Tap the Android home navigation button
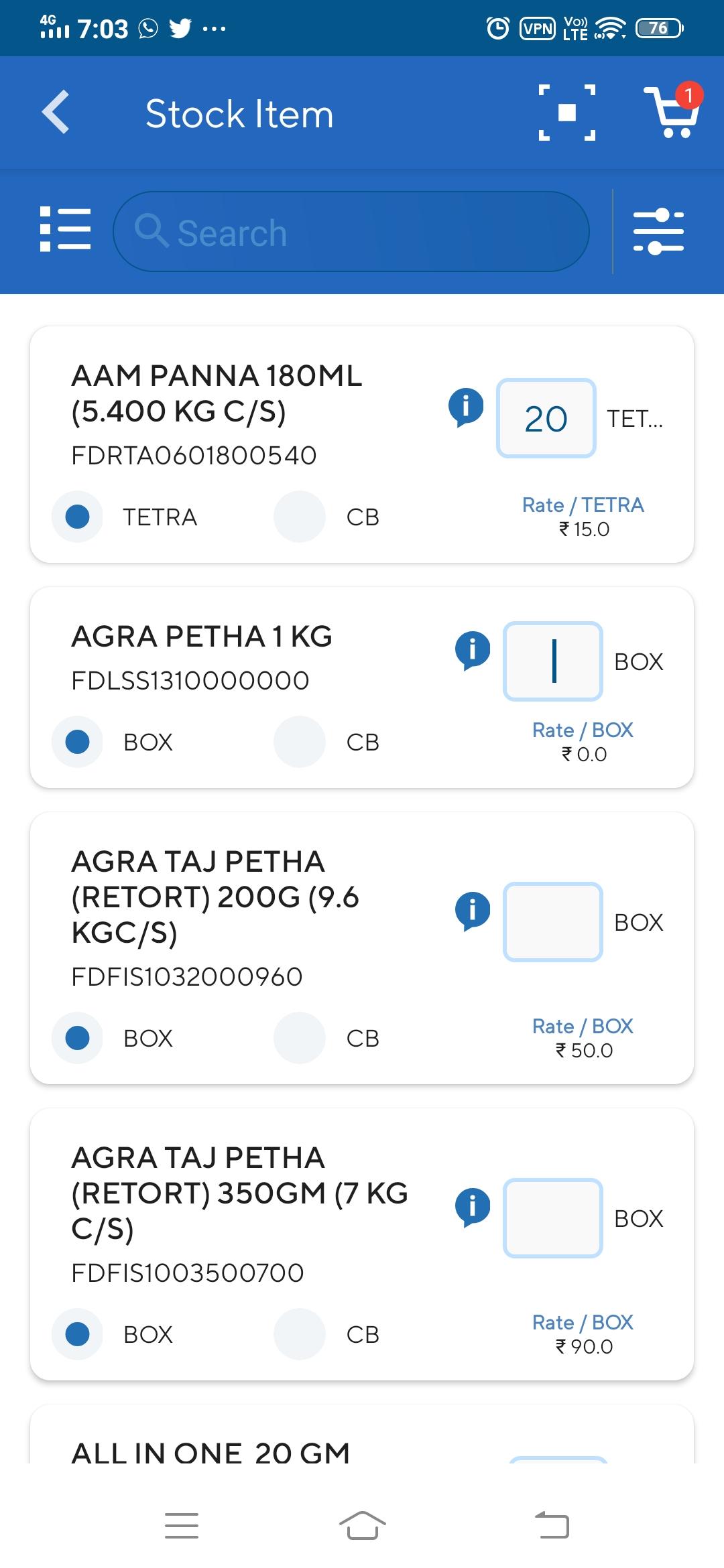The width and height of the screenshot is (724, 1568). (x=362, y=1526)
